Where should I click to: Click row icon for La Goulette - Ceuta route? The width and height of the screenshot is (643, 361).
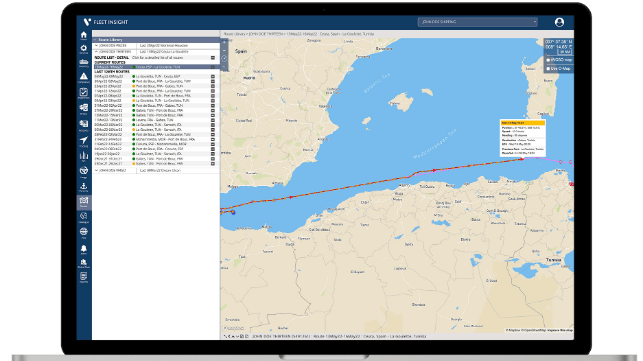[x=213, y=76]
